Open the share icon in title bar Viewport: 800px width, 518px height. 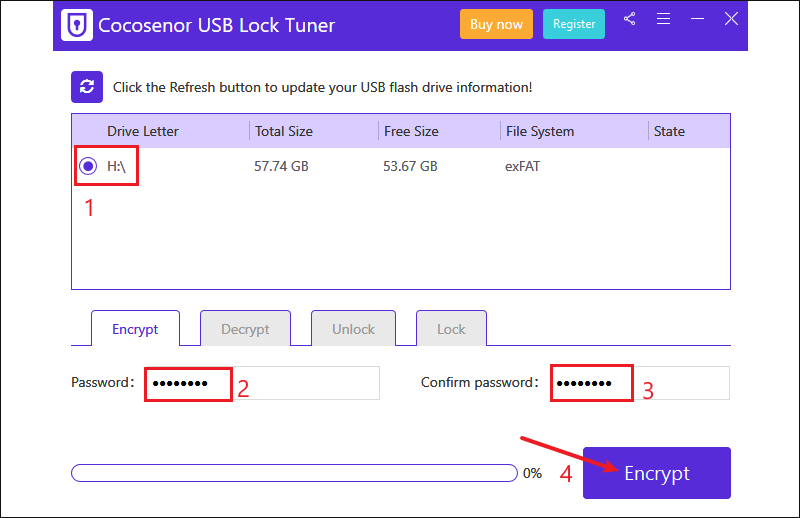click(630, 19)
